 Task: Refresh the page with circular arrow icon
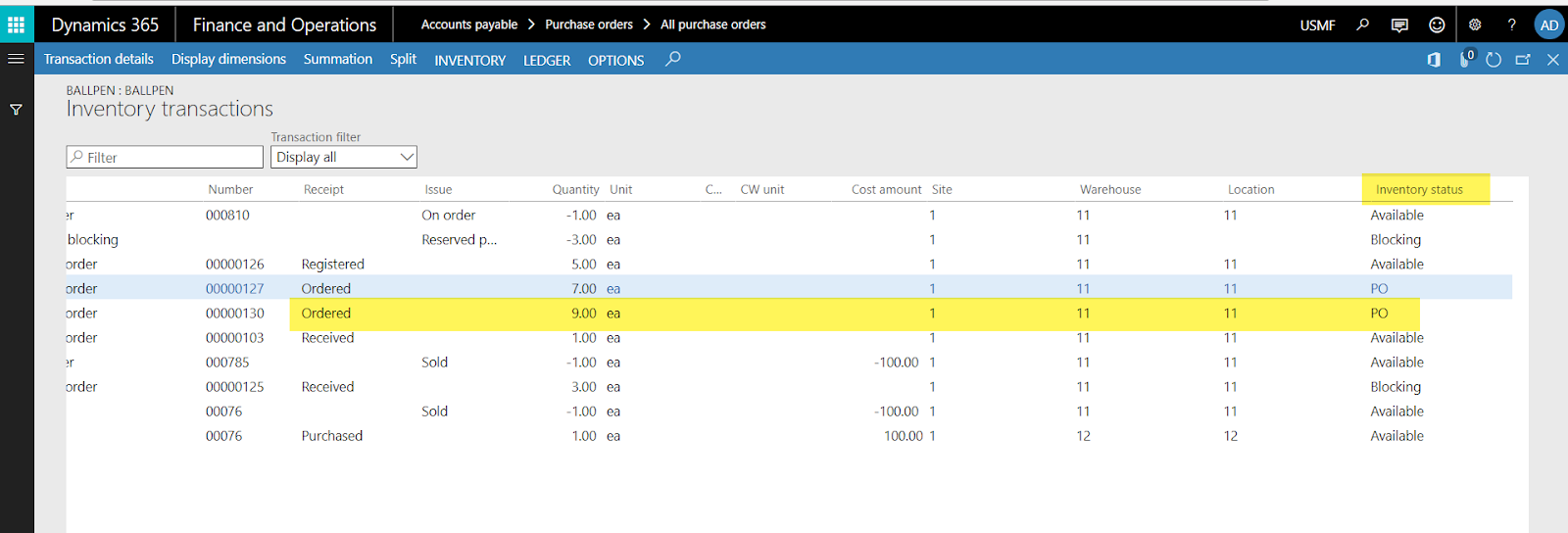(1494, 60)
